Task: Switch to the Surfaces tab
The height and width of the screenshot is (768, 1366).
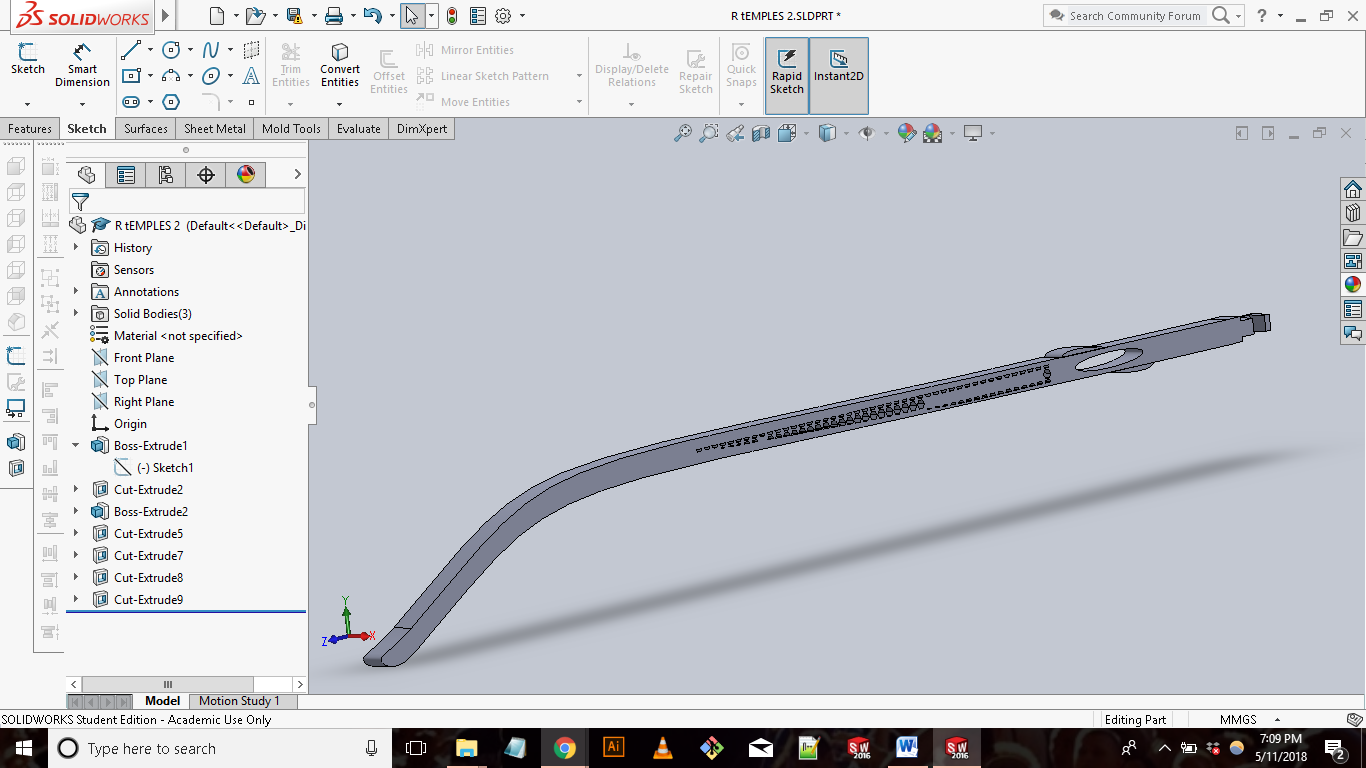Action: pos(146,129)
